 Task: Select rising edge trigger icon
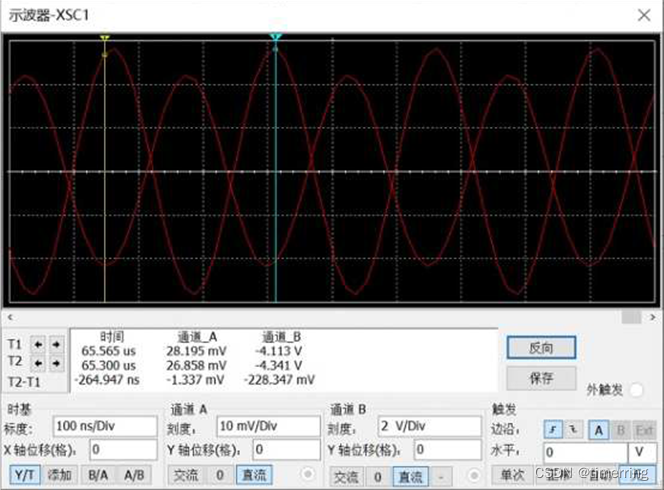pos(553,430)
